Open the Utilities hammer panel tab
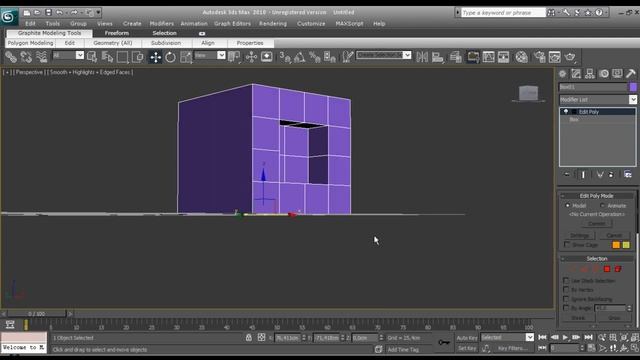The image size is (640, 360). click(x=631, y=73)
